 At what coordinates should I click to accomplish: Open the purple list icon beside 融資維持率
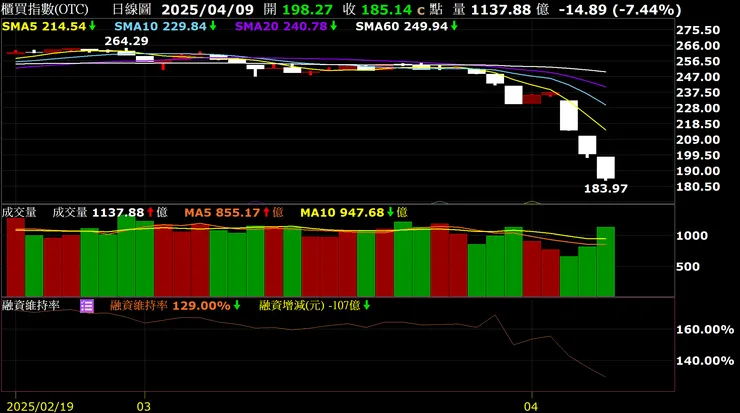87,306
